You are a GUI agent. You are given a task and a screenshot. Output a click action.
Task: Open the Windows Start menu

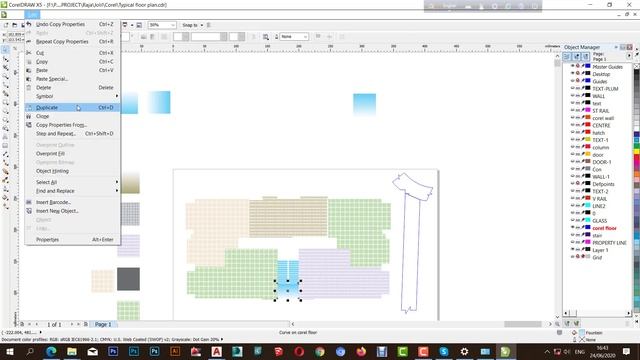(x=9, y=351)
